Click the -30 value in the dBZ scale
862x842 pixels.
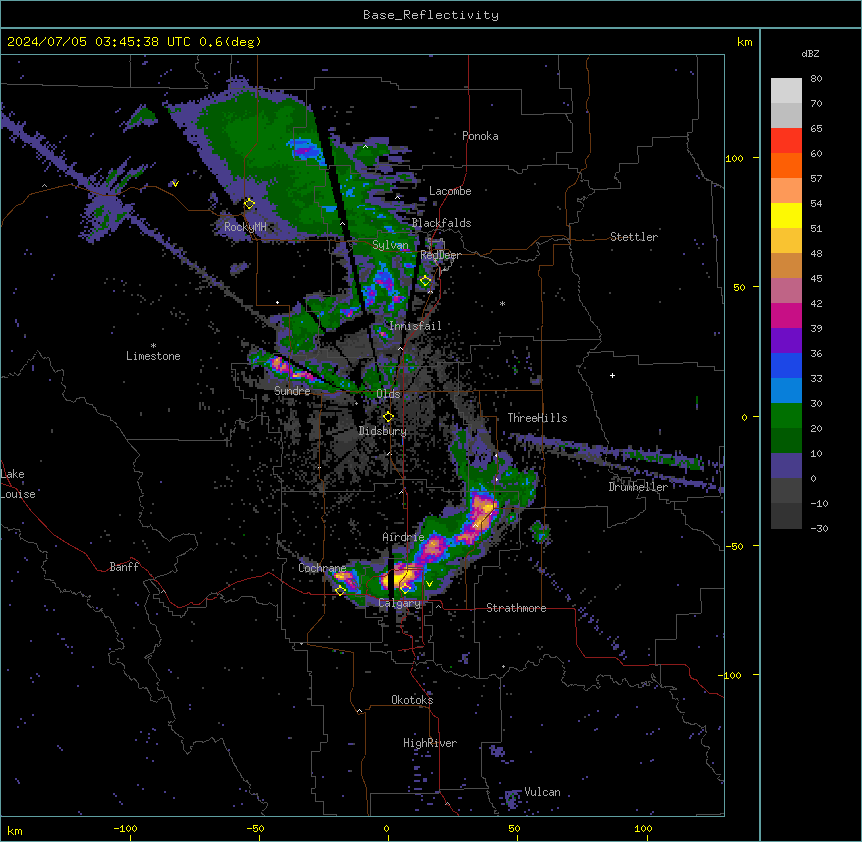(x=819, y=528)
